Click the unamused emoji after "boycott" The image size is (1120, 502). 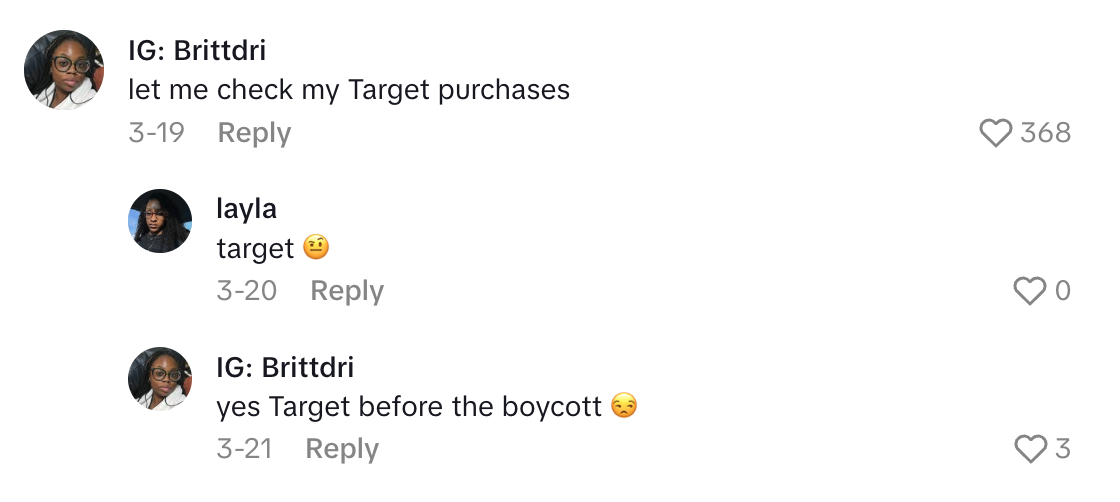coord(624,406)
